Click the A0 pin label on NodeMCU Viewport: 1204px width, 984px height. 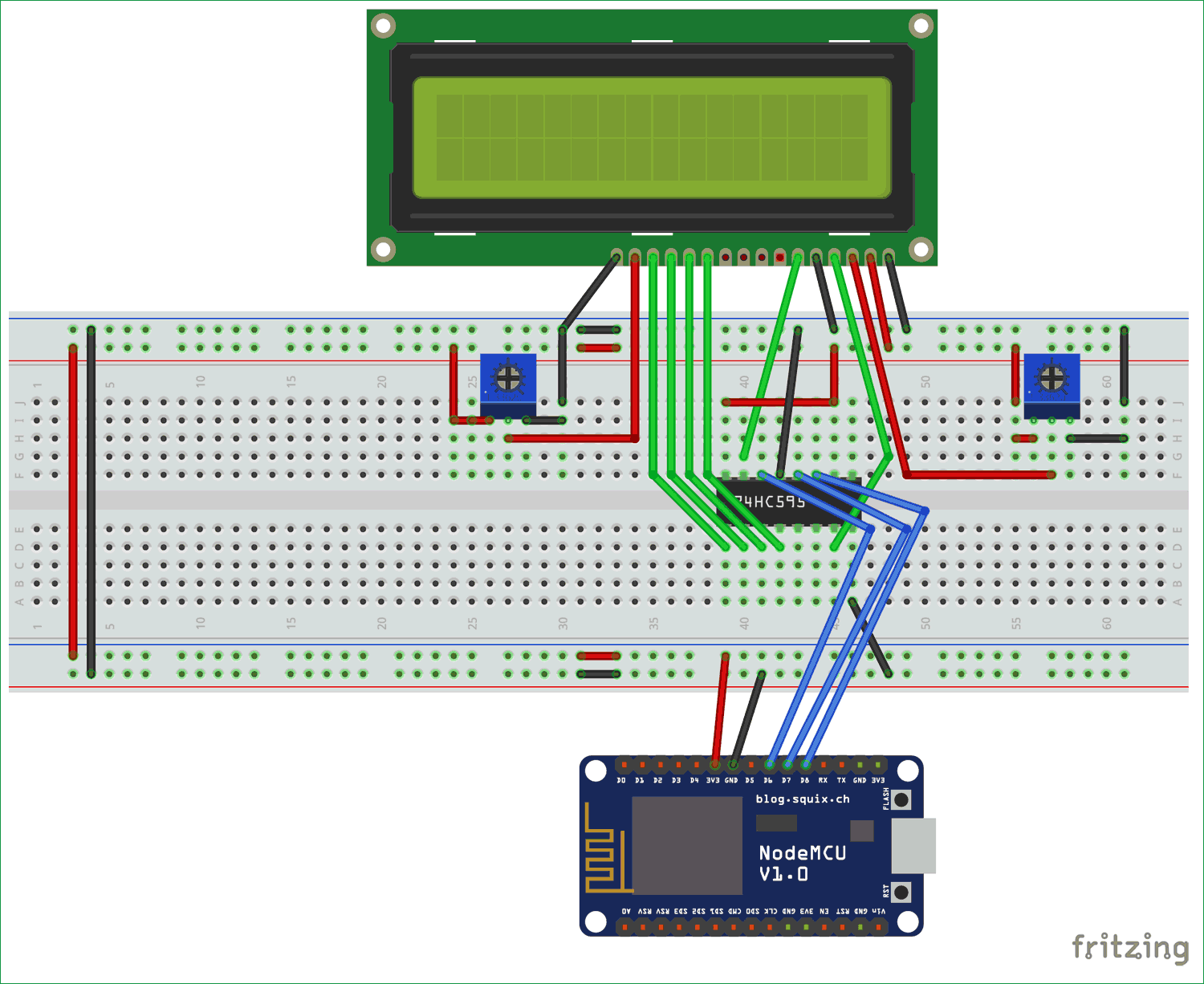[626, 911]
